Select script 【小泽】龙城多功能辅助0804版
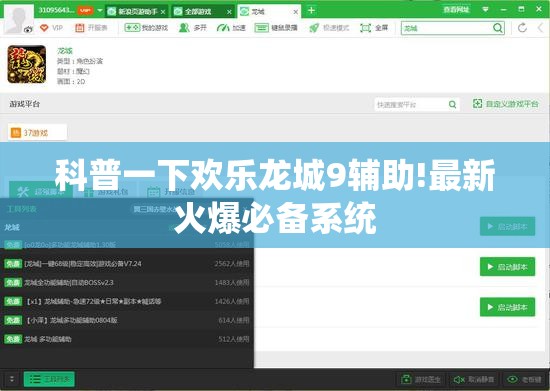Viewport: 550px width, 391px height. (x=127, y=320)
